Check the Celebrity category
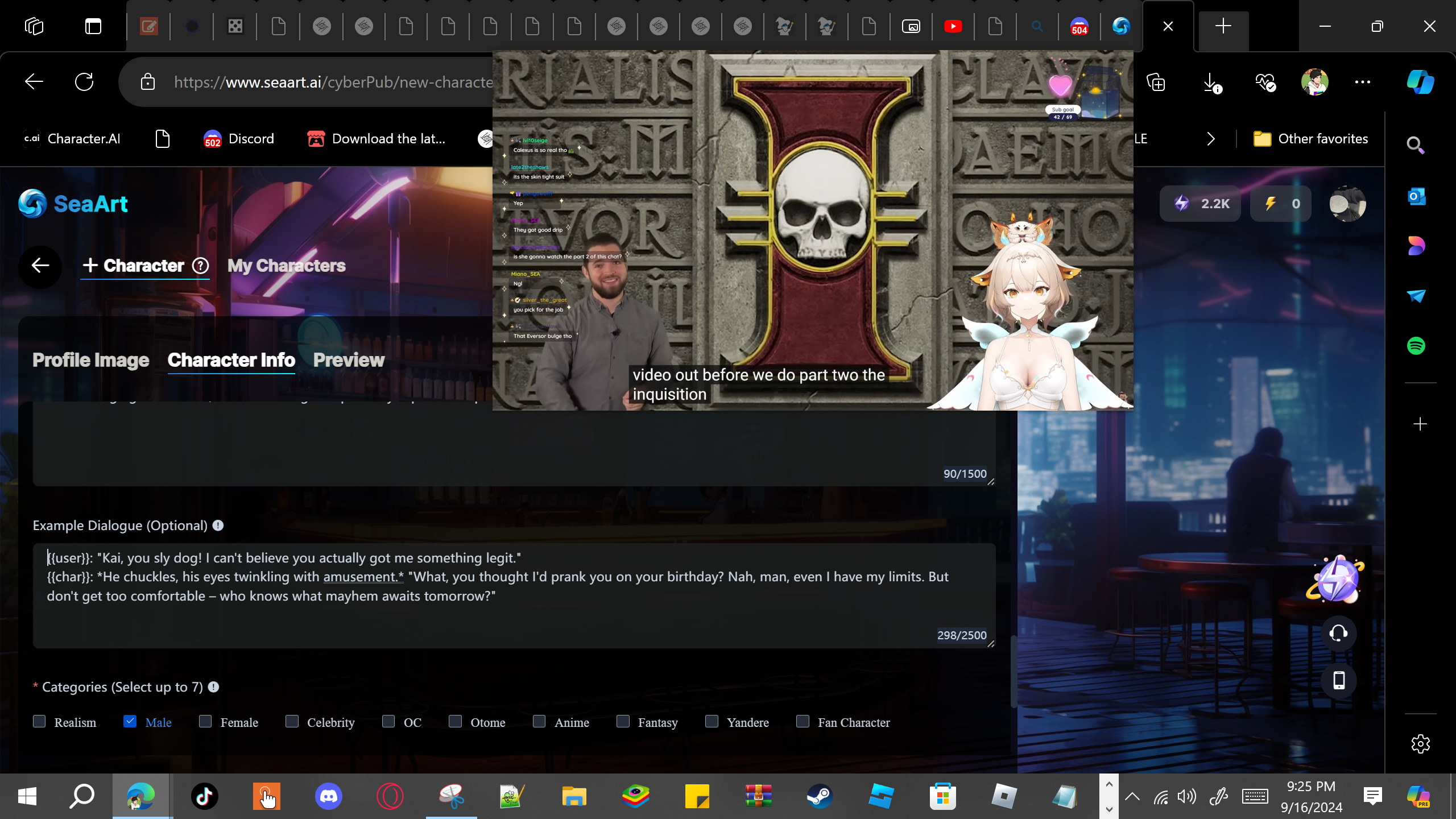Image resolution: width=1456 pixels, height=819 pixels. click(292, 722)
